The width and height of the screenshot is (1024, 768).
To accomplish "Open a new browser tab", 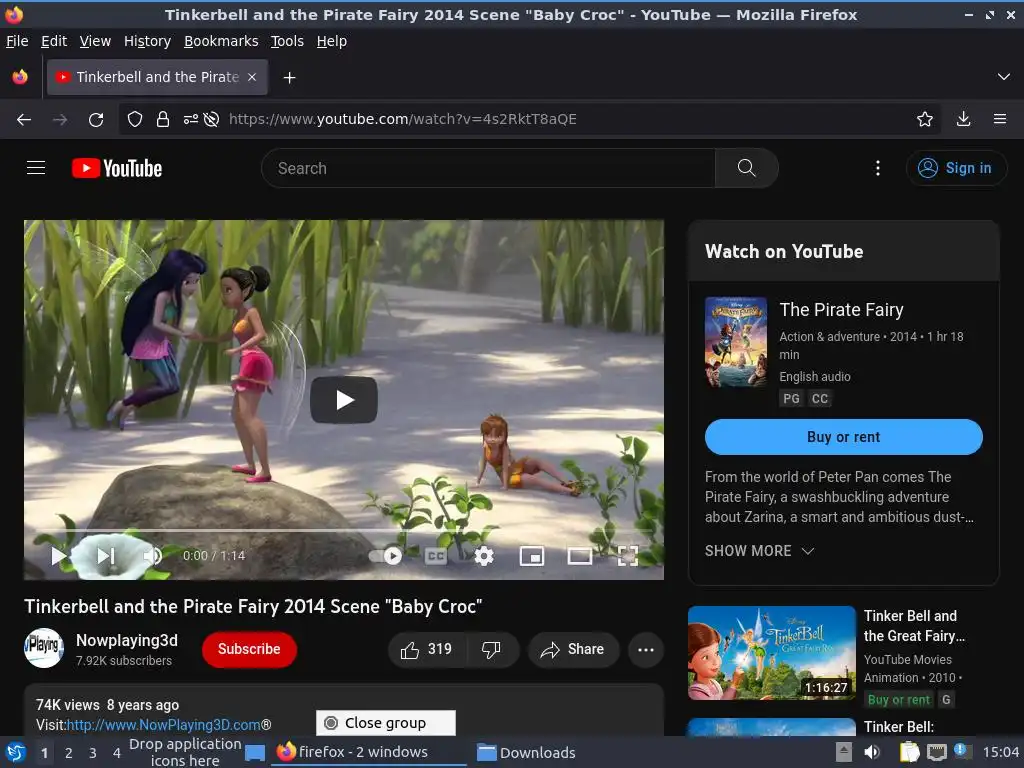I will click(289, 78).
